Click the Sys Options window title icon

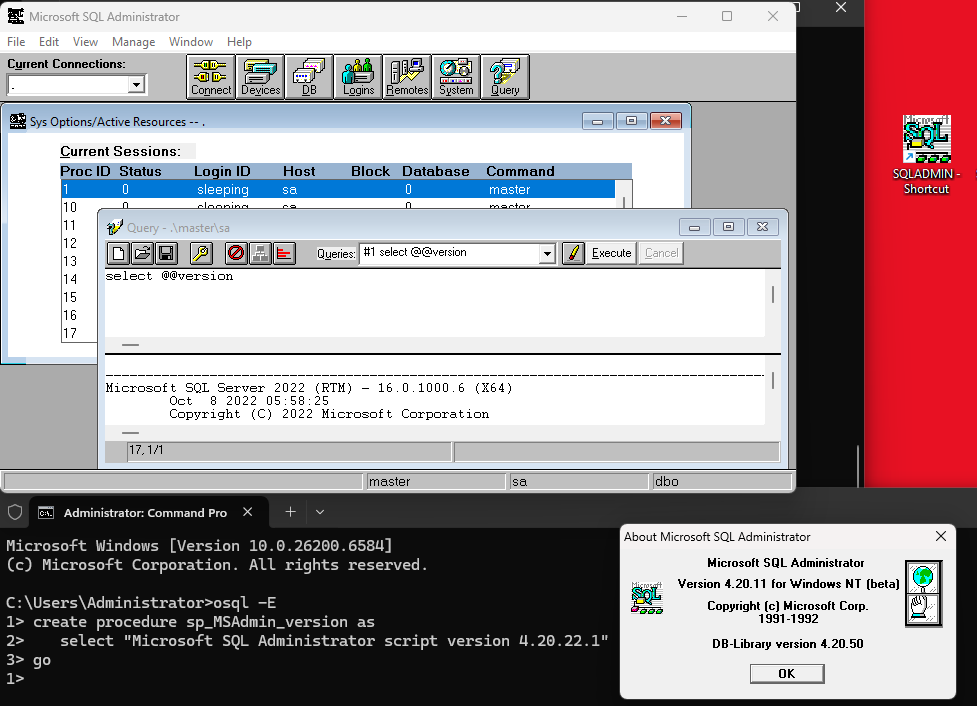point(17,121)
